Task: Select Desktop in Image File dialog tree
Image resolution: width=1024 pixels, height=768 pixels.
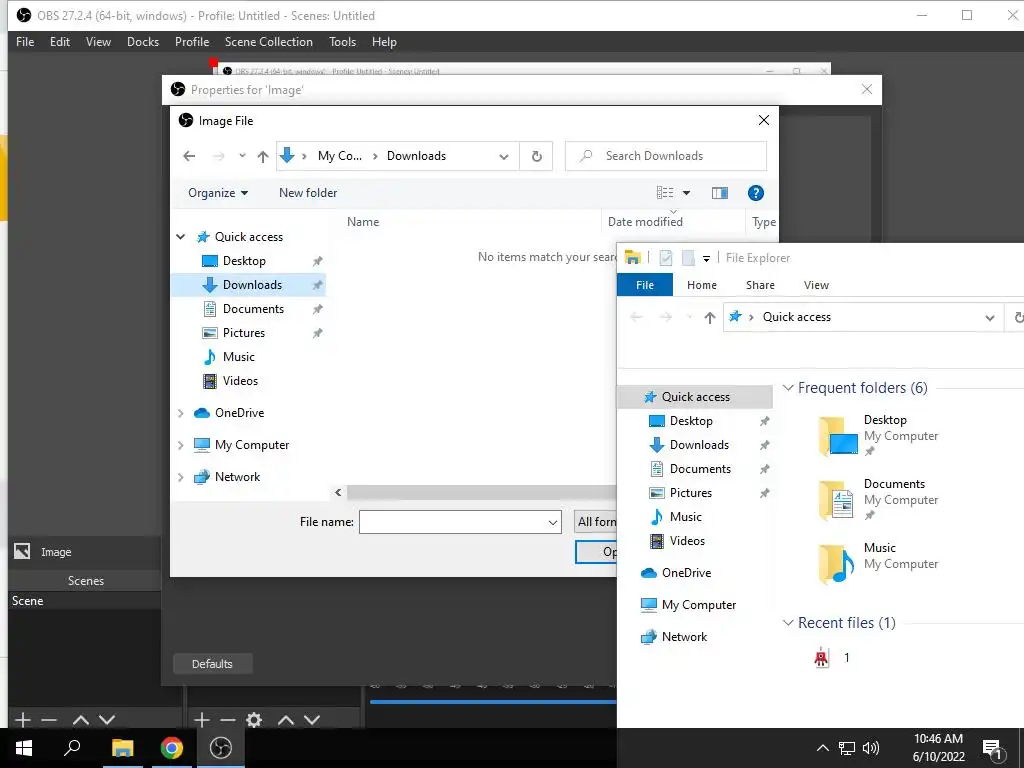Action: [x=244, y=261]
